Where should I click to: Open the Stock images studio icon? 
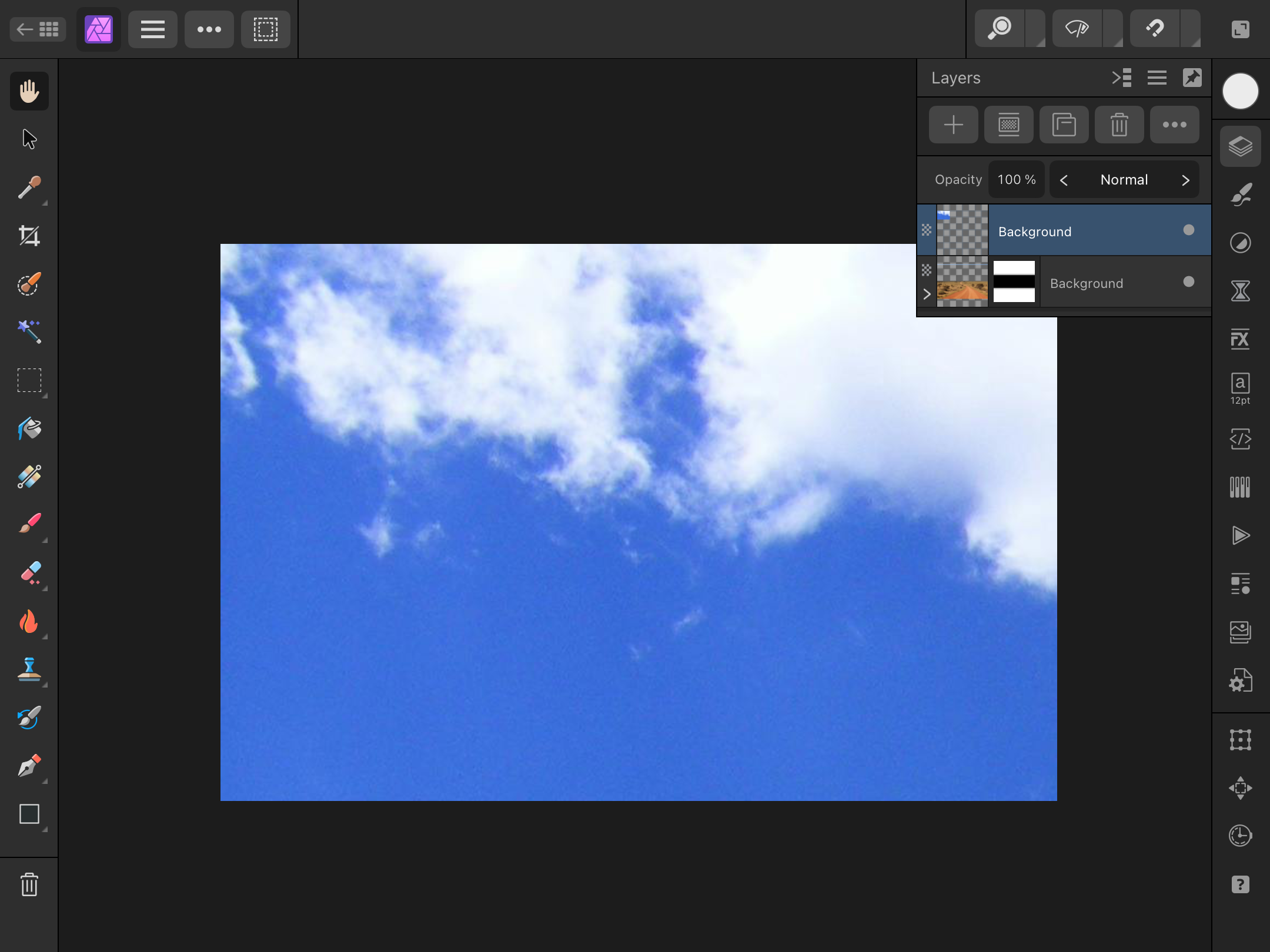[1241, 632]
